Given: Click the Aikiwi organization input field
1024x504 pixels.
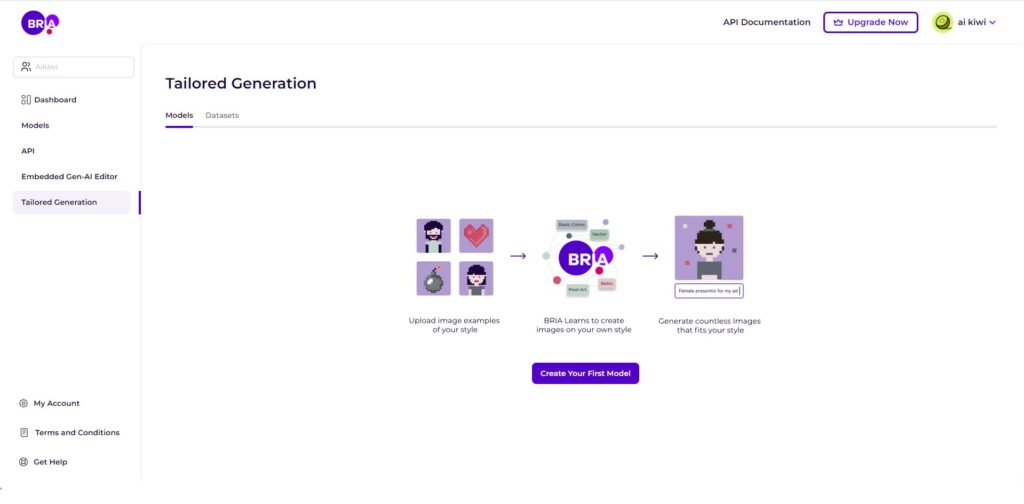Looking at the screenshot, I should pos(74,67).
